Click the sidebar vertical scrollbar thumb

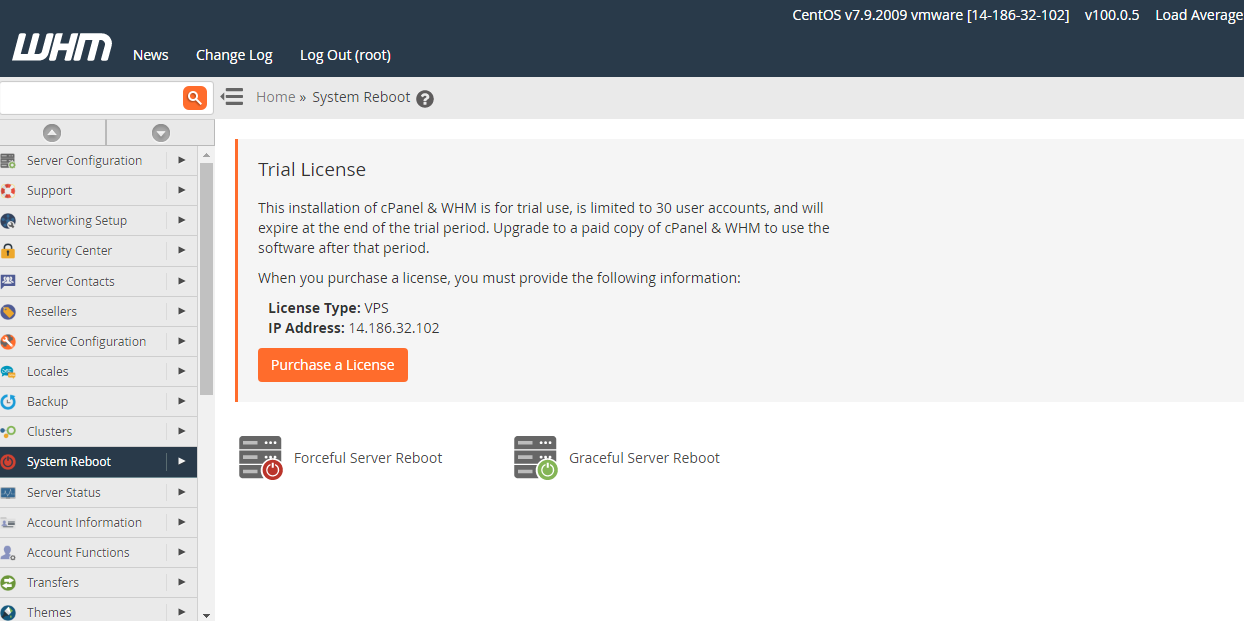[x=206, y=278]
